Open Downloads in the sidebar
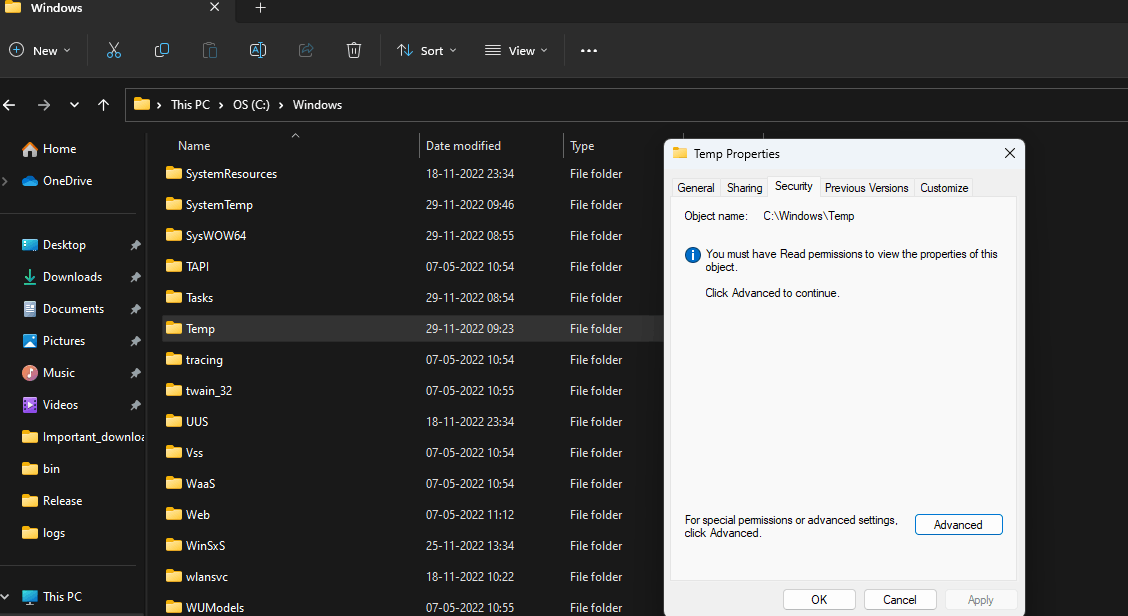1128x616 pixels. coord(72,277)
